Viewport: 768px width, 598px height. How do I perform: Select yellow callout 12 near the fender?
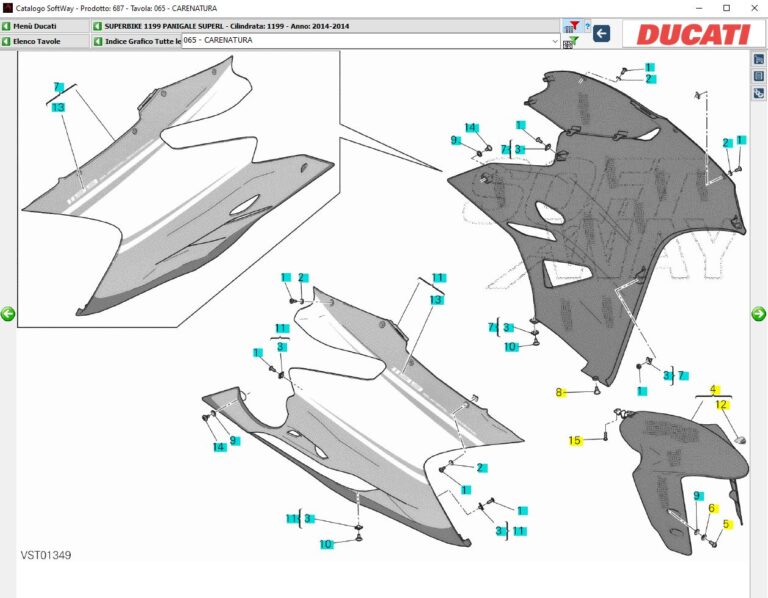click(x=721, y=405)
